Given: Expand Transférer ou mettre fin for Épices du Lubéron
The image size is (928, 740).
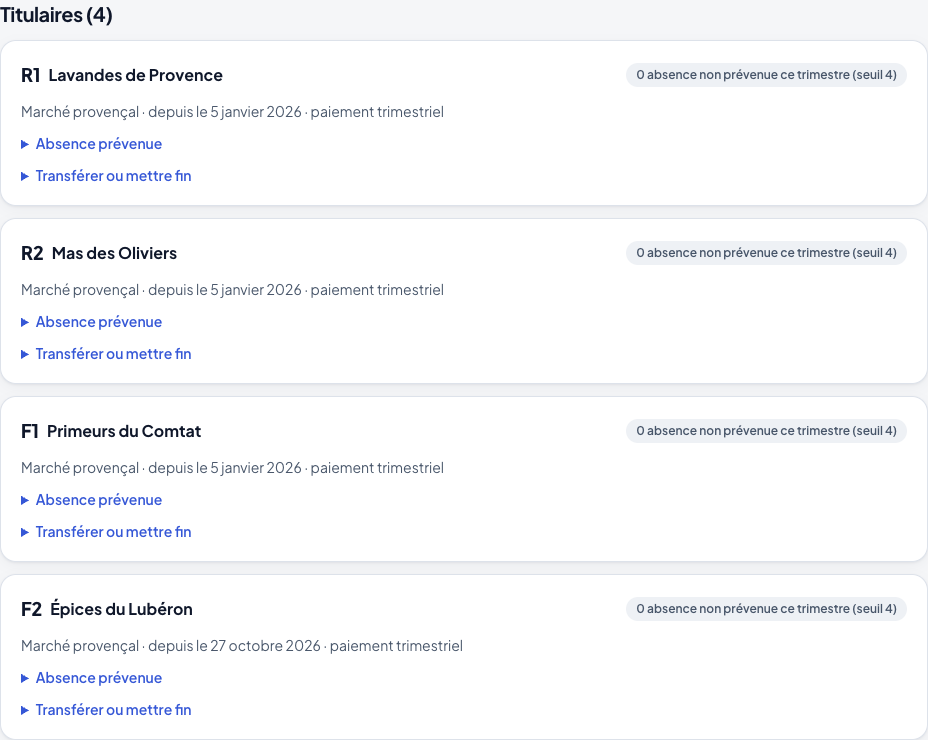Looking at the screenshot, I should click(x=107, y=710).
